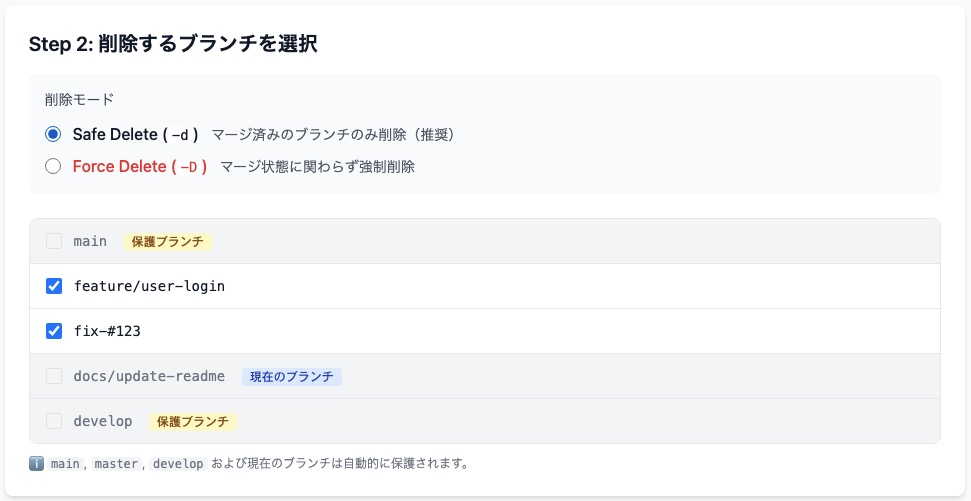Select the Force Delete radio button
Viewport: 971px width, 501px height.
53,166
